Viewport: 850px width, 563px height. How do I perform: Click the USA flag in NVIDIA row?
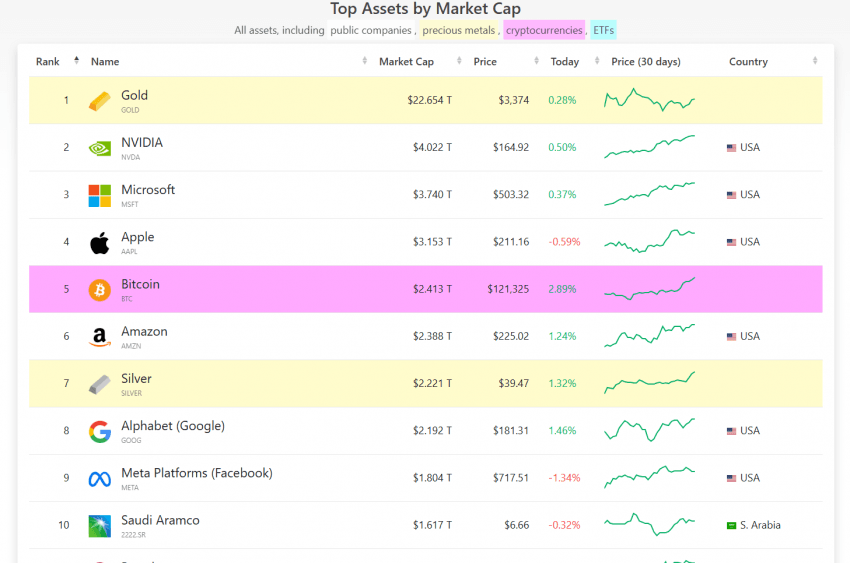(x=731, y=147)
